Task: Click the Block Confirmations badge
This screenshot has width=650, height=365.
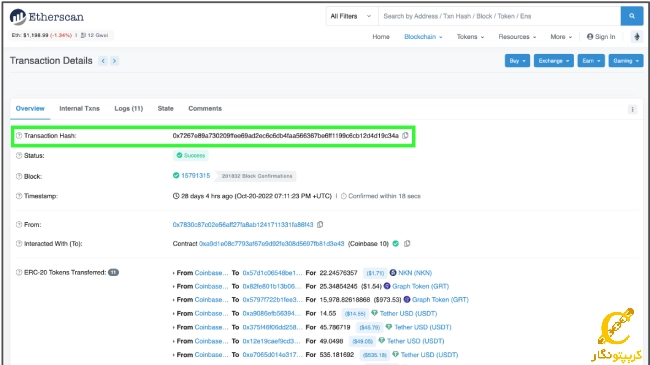Action: (x=257, y=176)
